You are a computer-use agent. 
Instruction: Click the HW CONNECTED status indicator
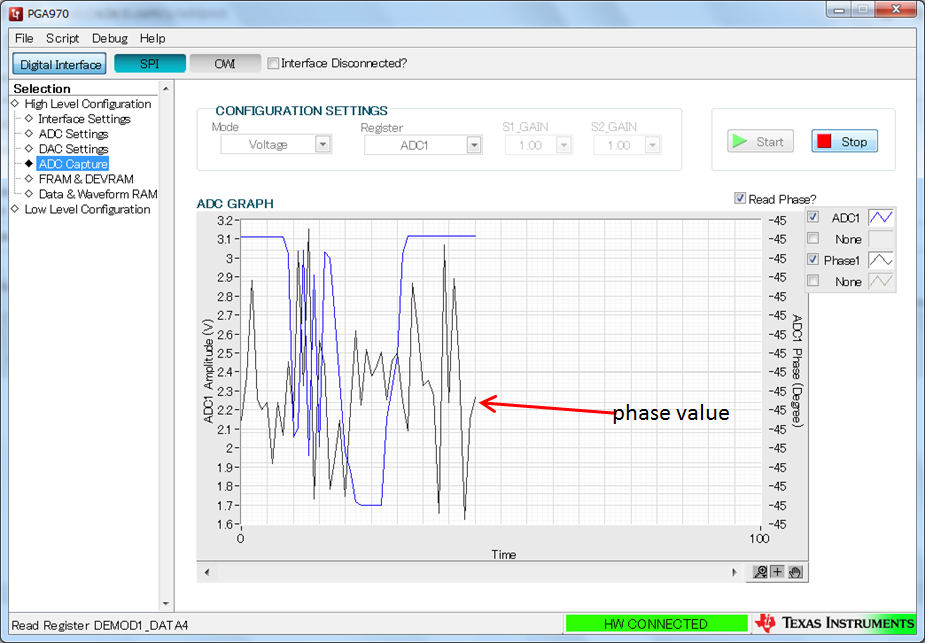(x=656, y=623)
